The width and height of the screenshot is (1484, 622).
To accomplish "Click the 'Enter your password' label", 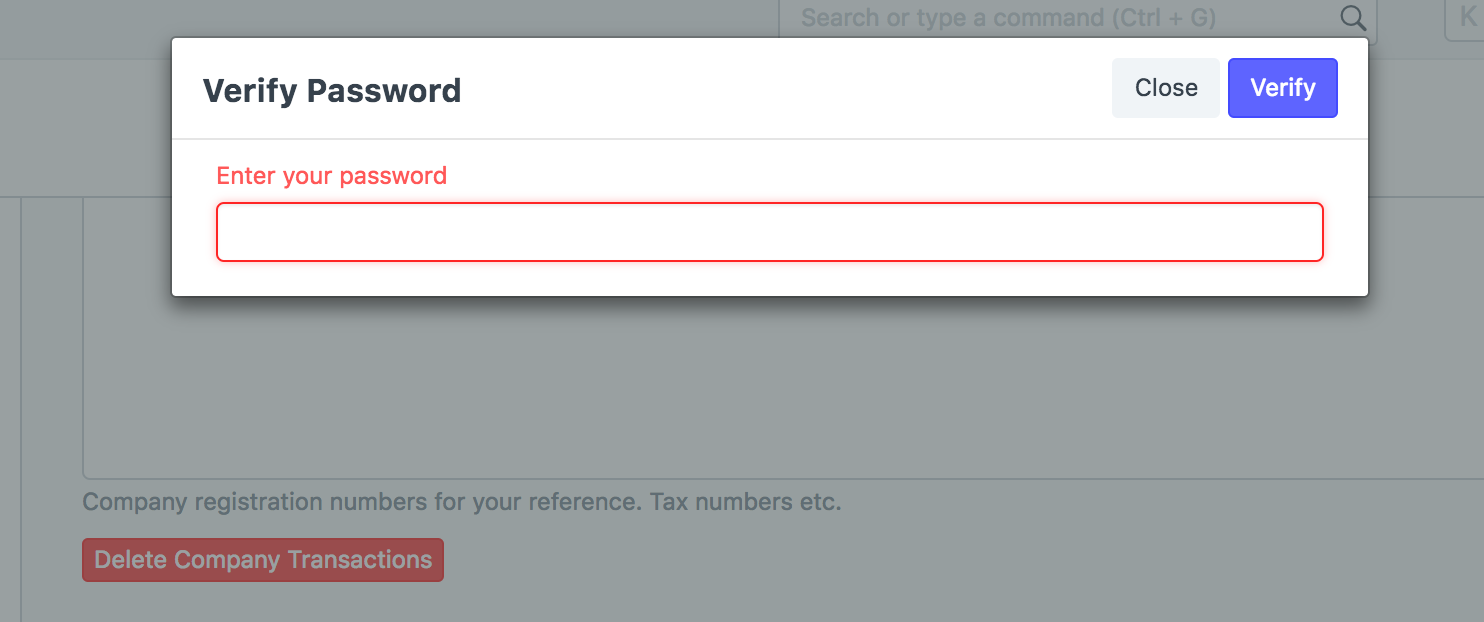I will point(331,176).
